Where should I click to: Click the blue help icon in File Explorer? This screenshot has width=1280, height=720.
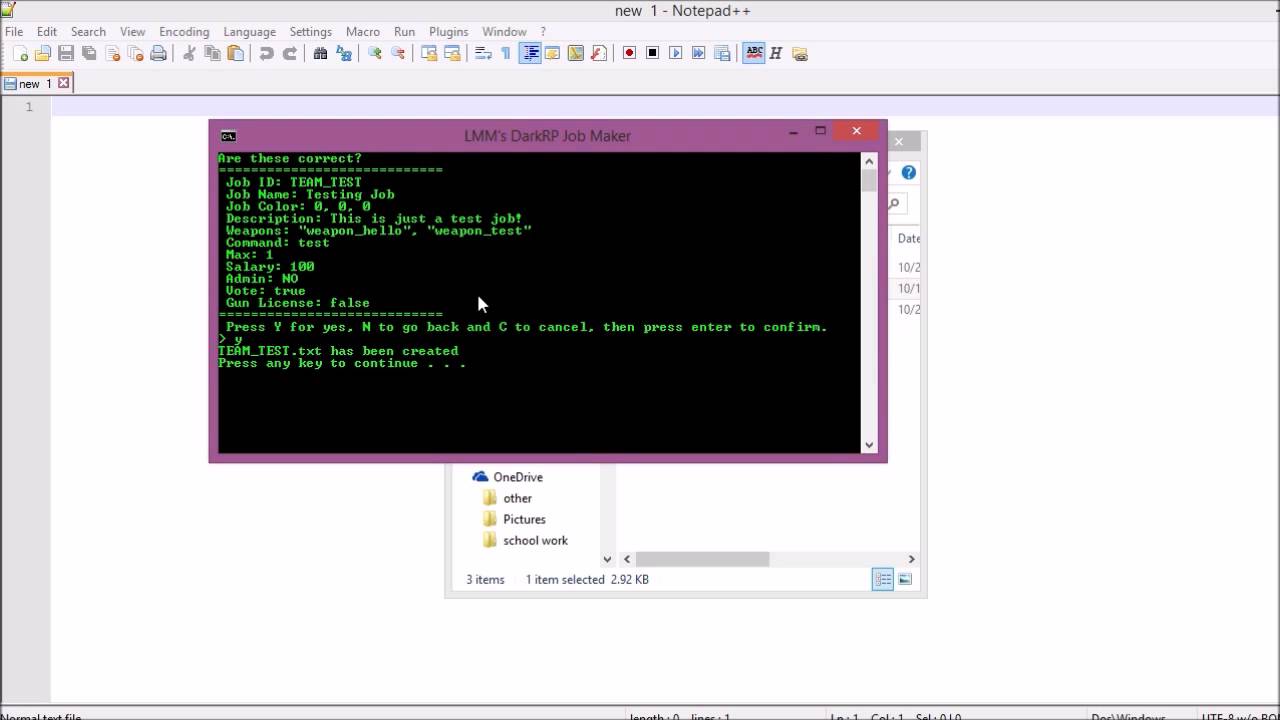[908, 173]
